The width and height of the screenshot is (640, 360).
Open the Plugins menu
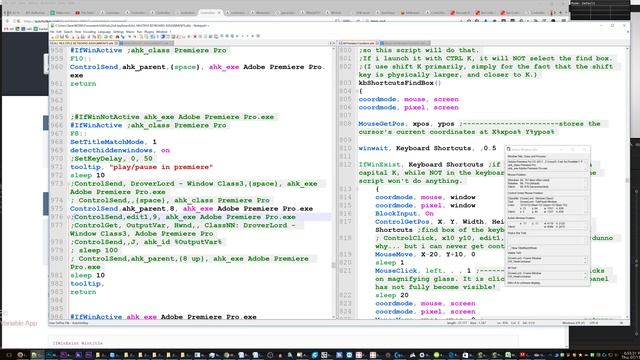pos(148,31)
